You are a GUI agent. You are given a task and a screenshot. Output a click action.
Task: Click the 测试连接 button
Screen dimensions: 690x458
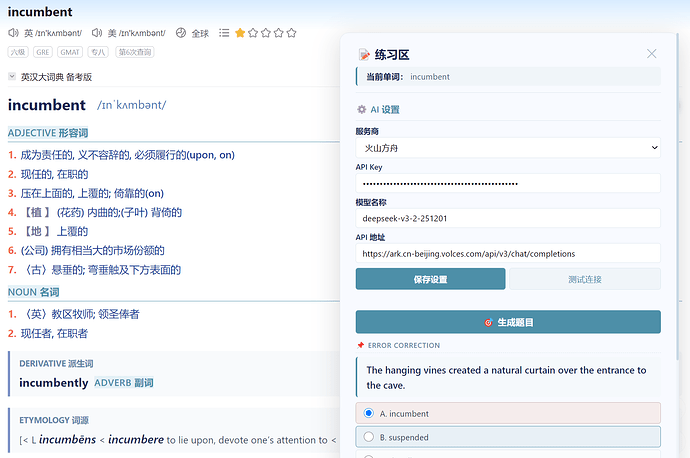(585, 279)
